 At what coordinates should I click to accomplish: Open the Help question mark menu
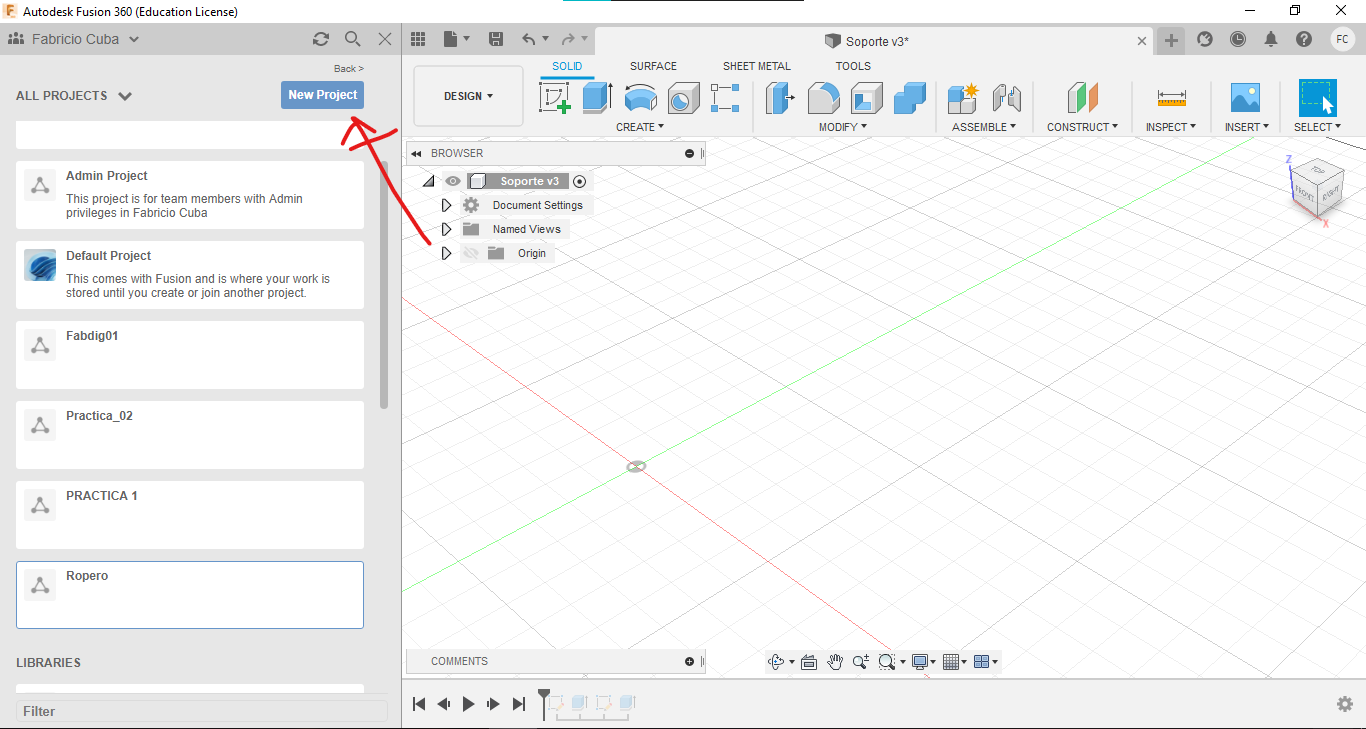tap(1304, 39)
